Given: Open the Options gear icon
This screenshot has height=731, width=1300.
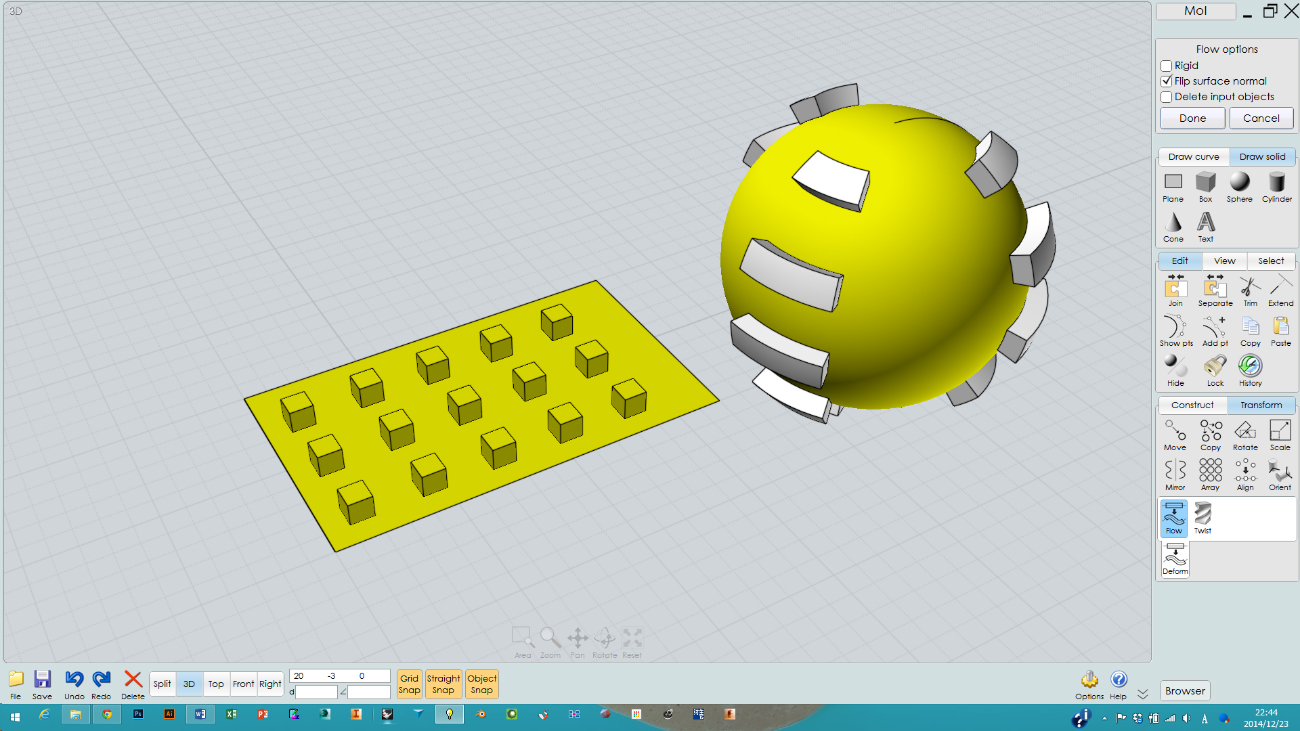Looking at the screenshot, I should click(x=1089, y=685).
